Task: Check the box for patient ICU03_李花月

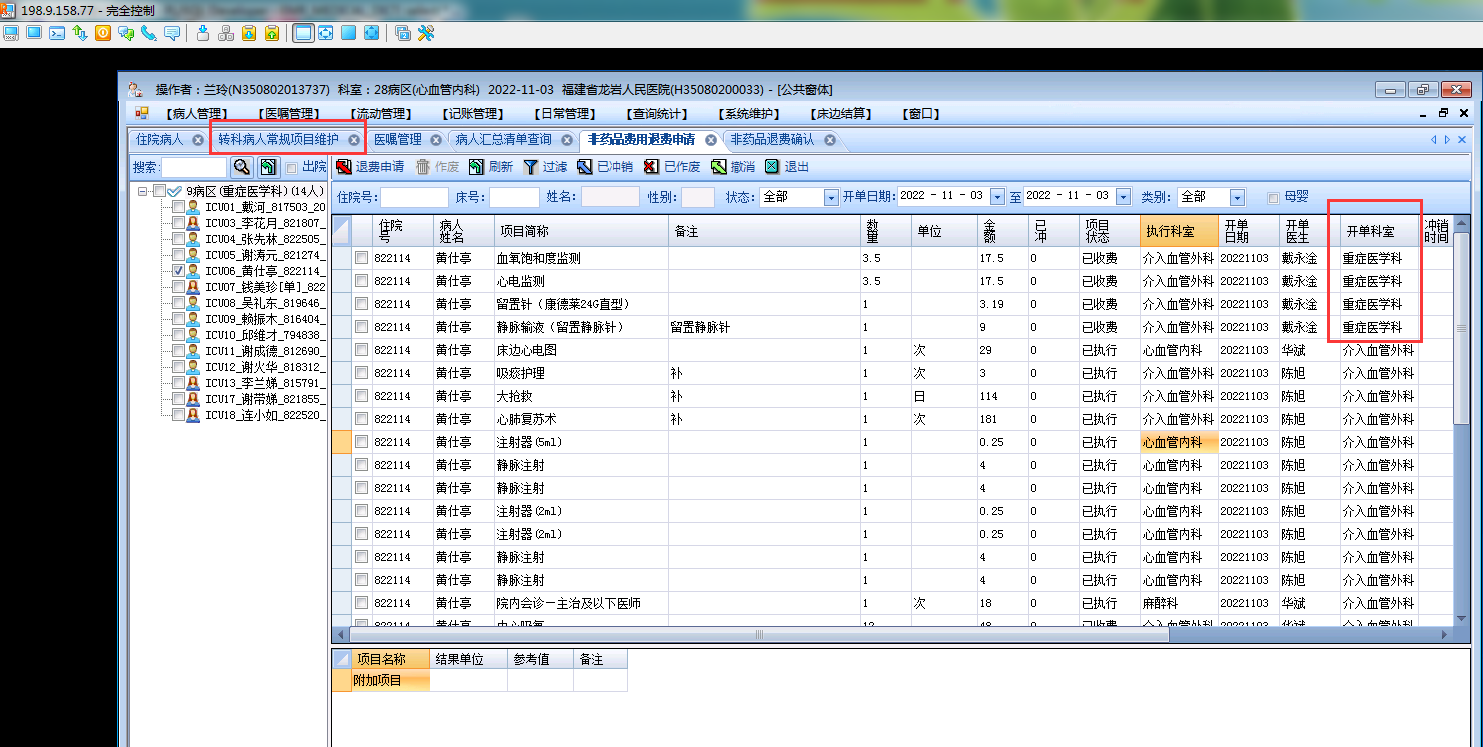Action: point(178,223)
